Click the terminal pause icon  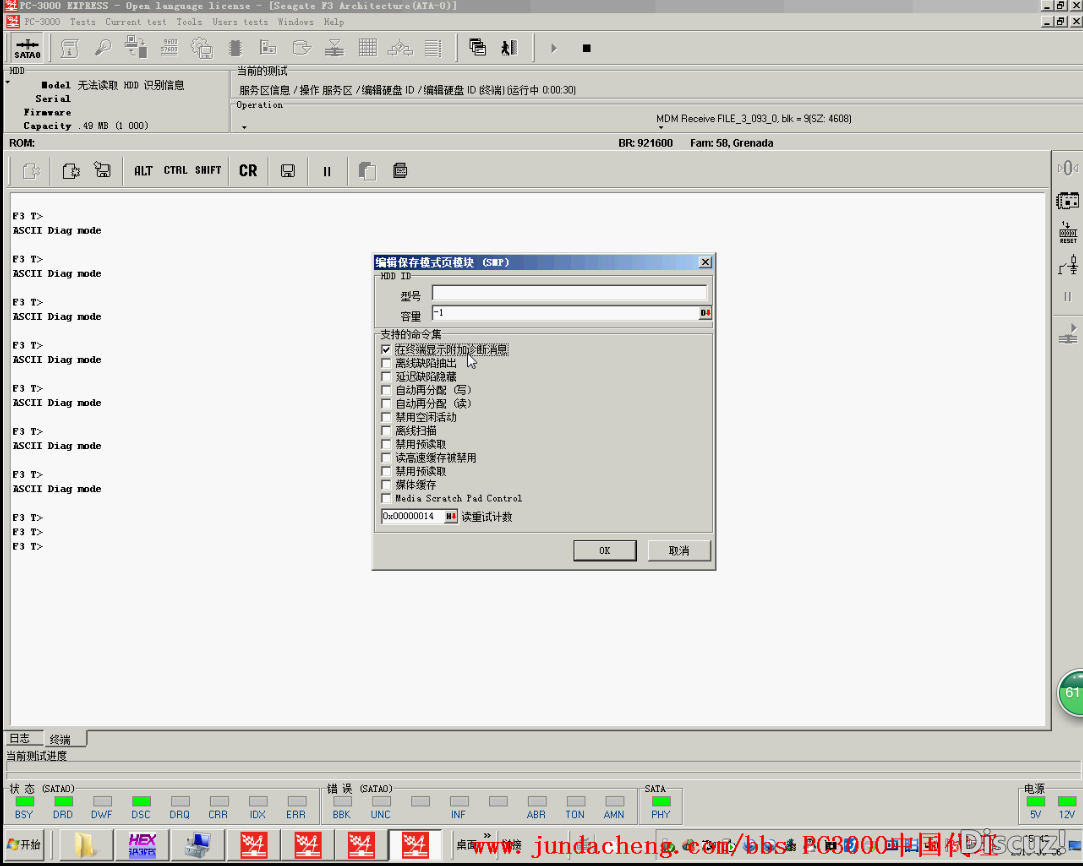click(326, 171)
